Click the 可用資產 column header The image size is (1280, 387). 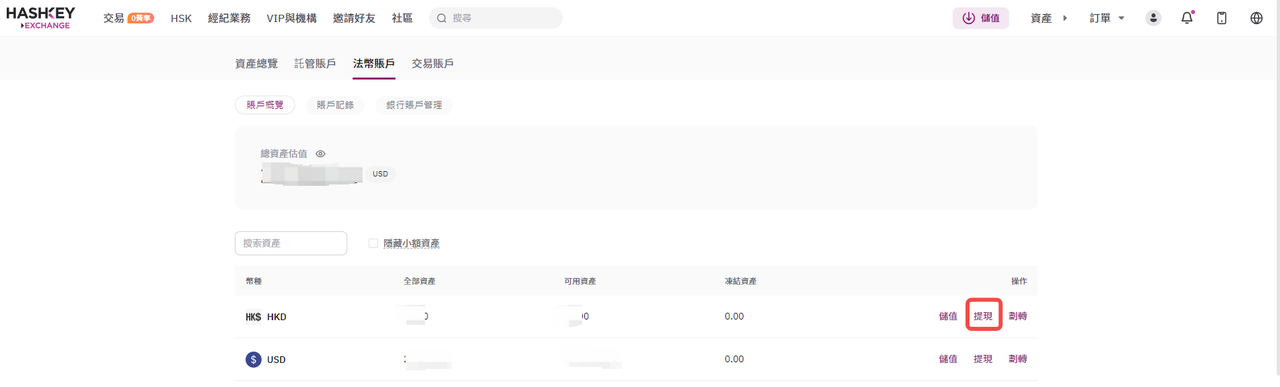click(x=580, y=281)
